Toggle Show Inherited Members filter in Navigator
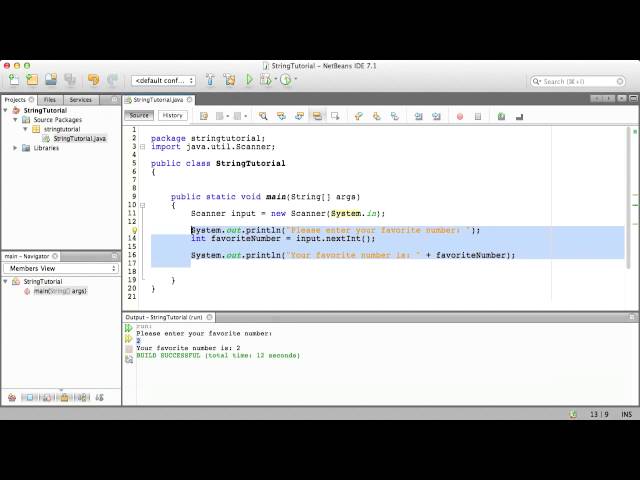Image resolution: width=640 pixels, height=480 pixels. [12, 397]
